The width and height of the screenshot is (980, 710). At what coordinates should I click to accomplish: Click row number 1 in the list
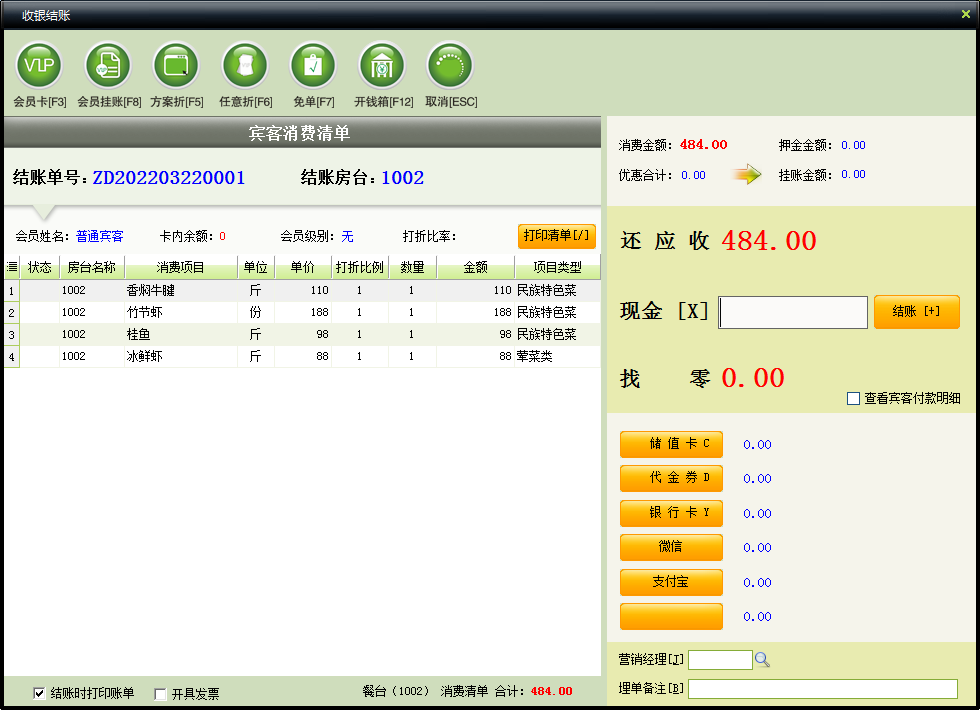pos(12,291)
